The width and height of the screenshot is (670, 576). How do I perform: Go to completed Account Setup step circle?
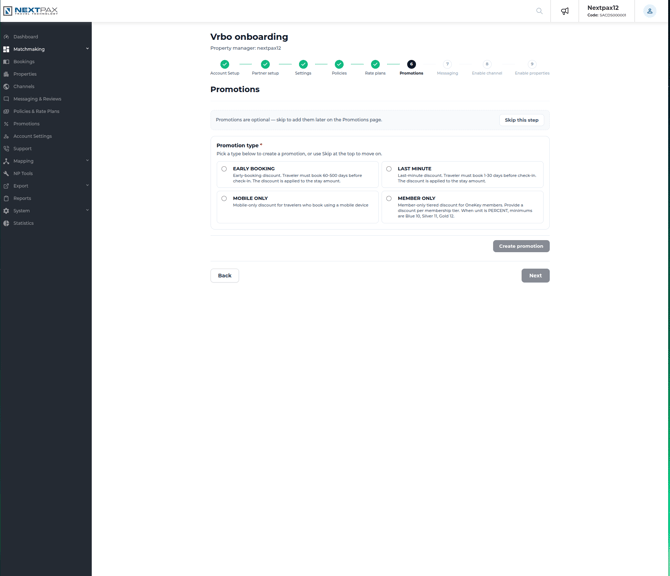[x=224, y=64]
